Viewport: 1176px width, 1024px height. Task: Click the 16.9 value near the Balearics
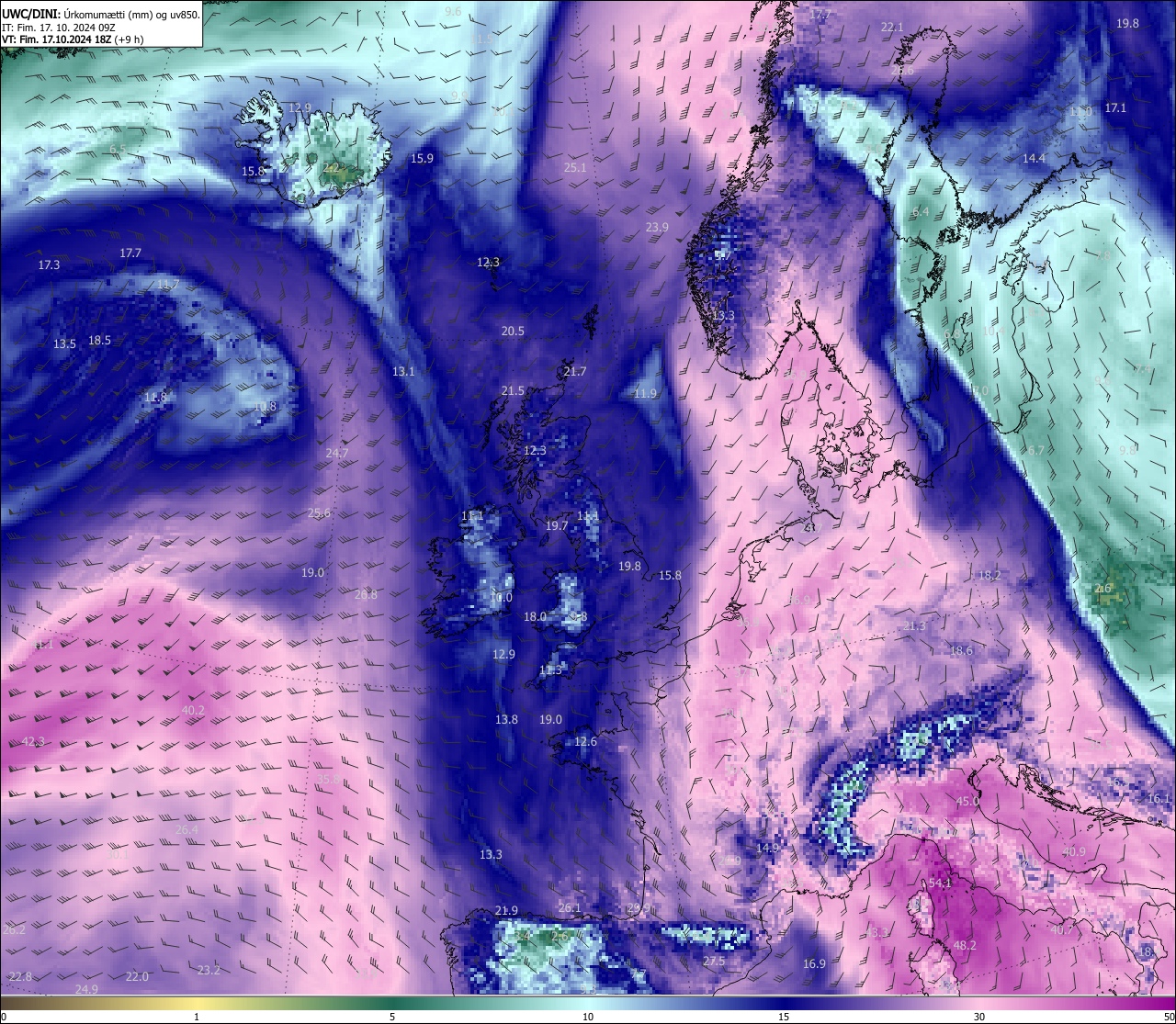[814, 963]
